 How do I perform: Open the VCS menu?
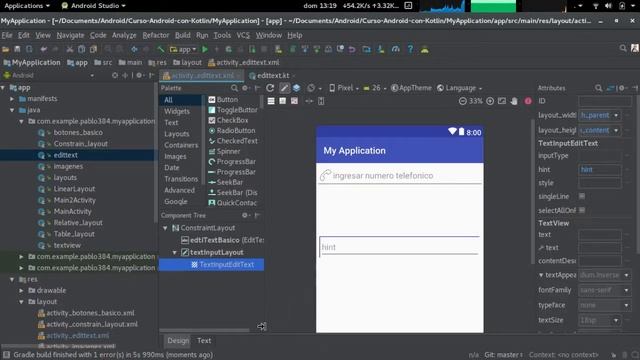click(x=243, y=36)
